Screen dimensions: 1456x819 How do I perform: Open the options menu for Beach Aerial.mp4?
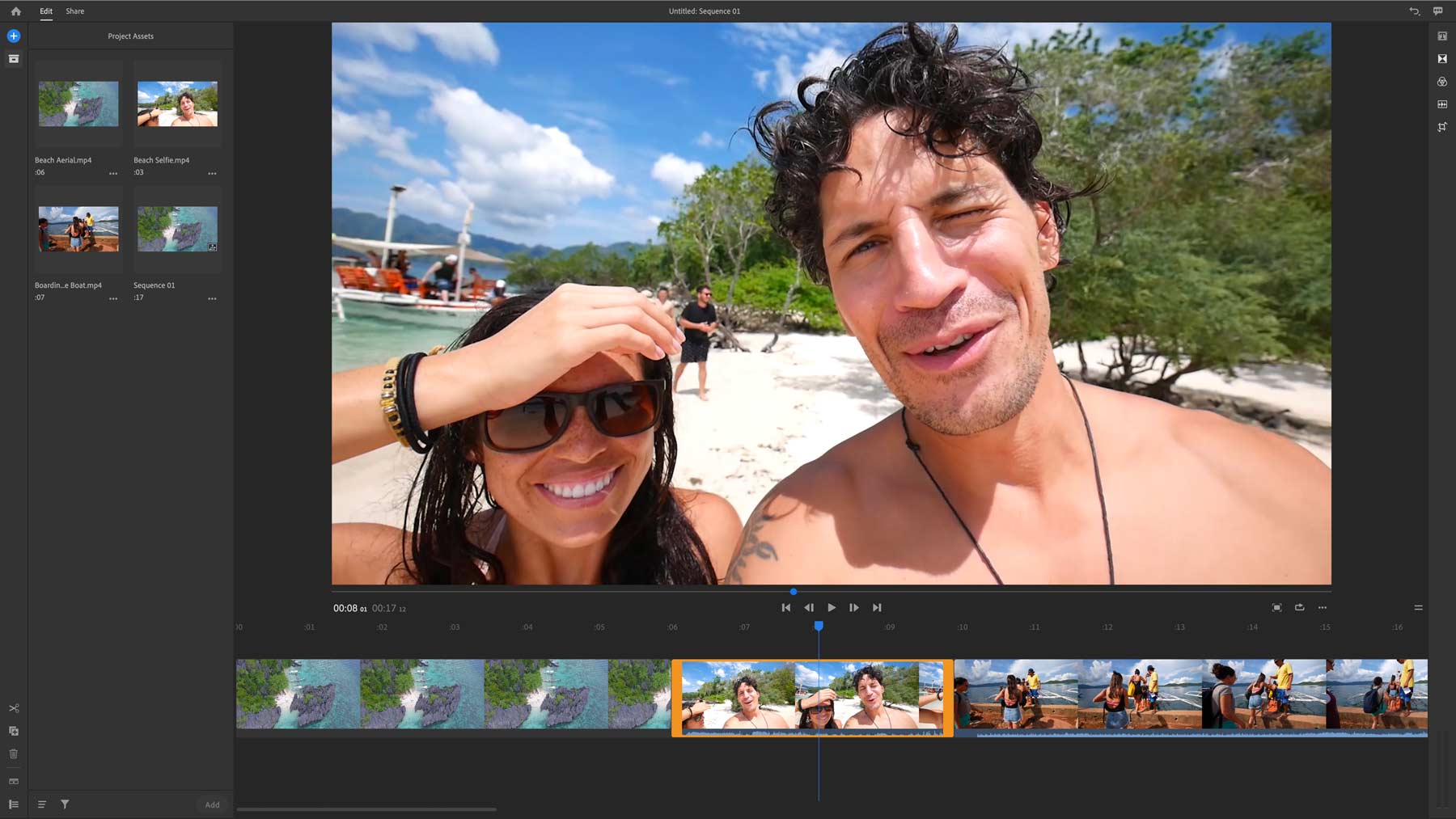coord(113,173)
